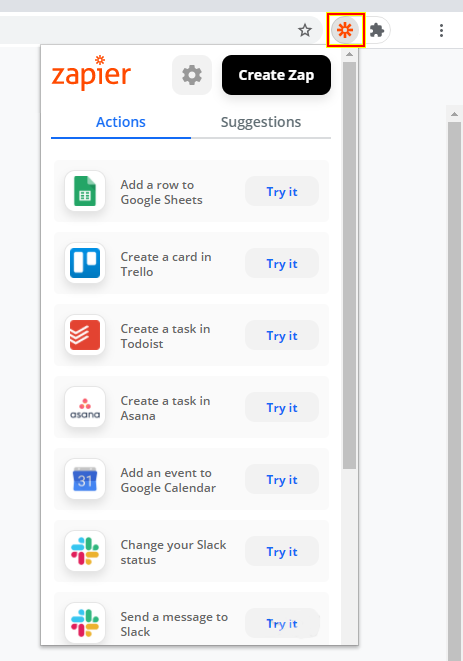Click the Create Zap button
The image size is (463, 661).
coord(276,75)
